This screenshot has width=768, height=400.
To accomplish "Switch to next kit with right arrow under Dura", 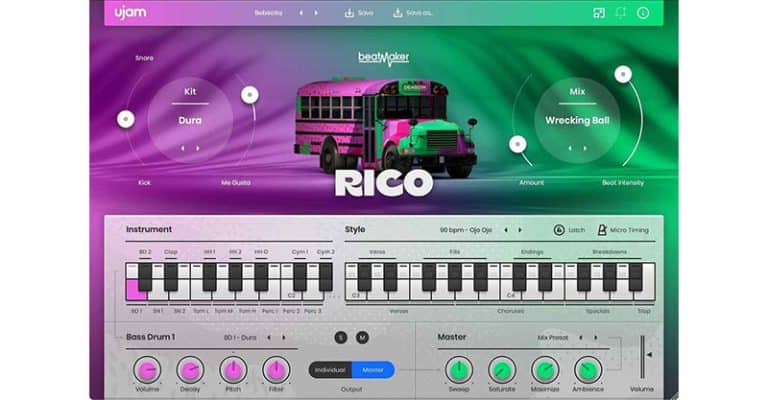I will (198, 148).
